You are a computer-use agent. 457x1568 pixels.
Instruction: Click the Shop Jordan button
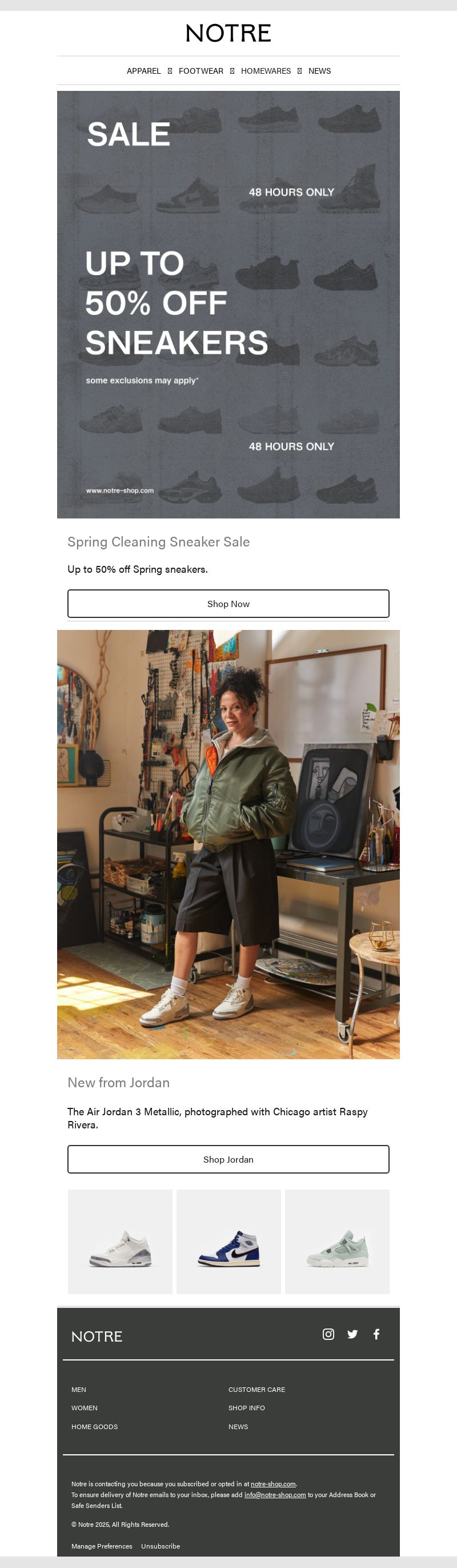pyautogui.click(x=228, y=1159)
